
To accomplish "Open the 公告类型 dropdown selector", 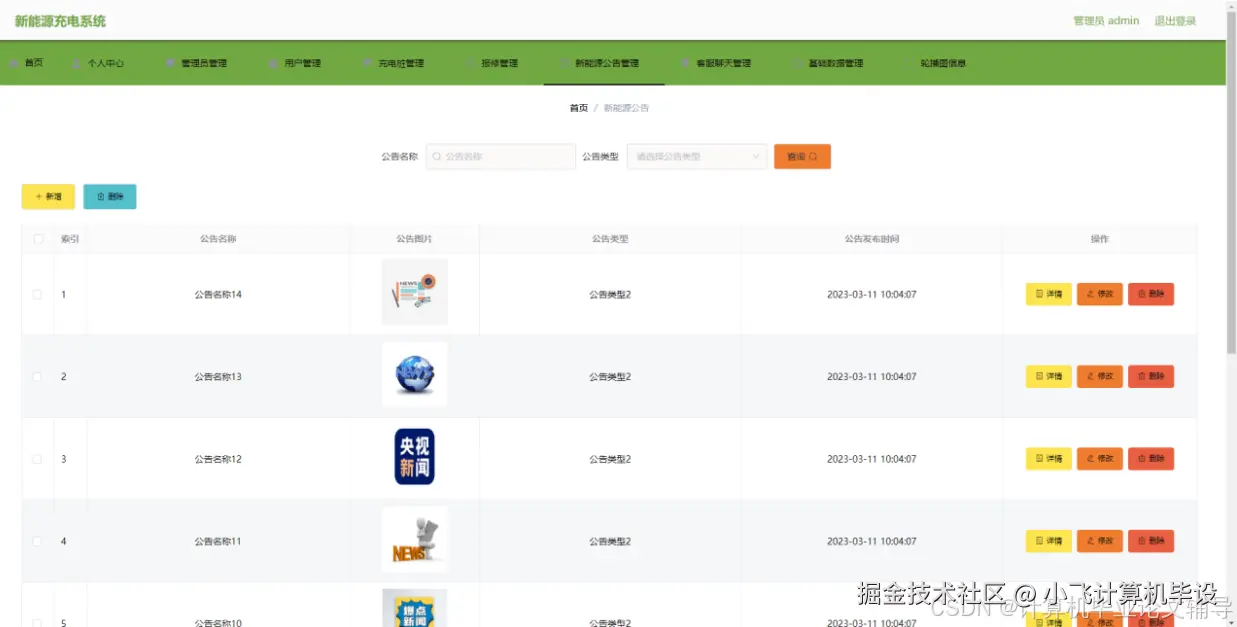I will [x=696, y=156].
